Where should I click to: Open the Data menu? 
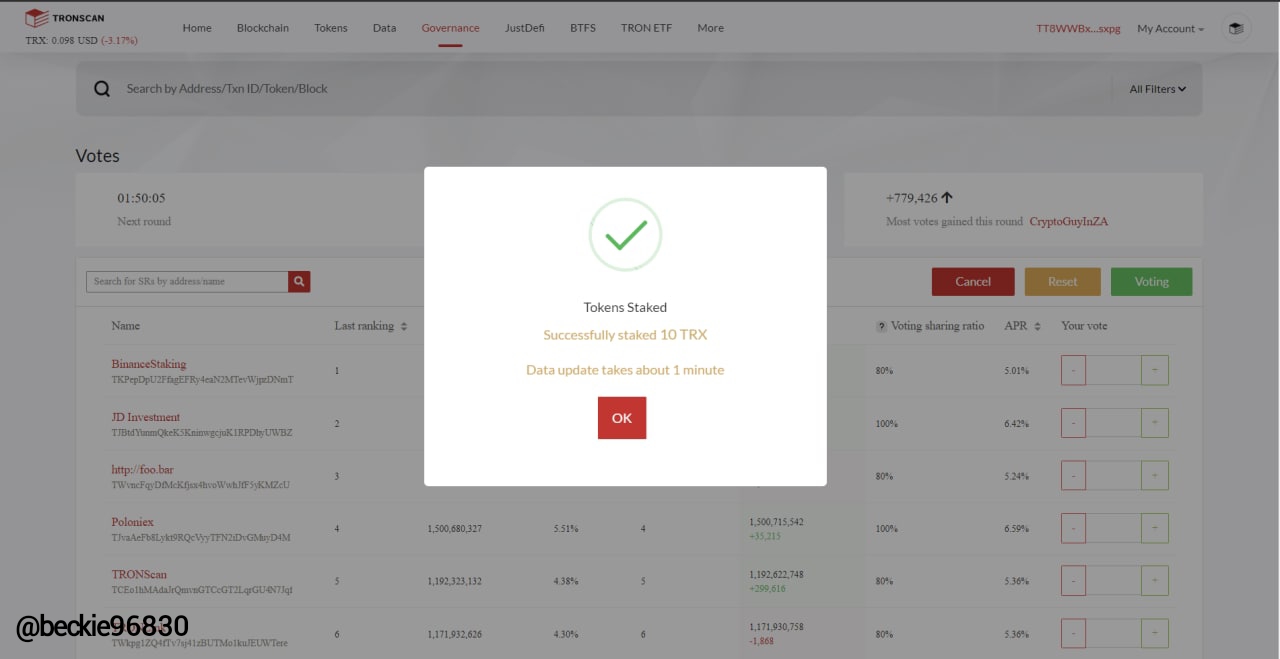tap(384, 28)
